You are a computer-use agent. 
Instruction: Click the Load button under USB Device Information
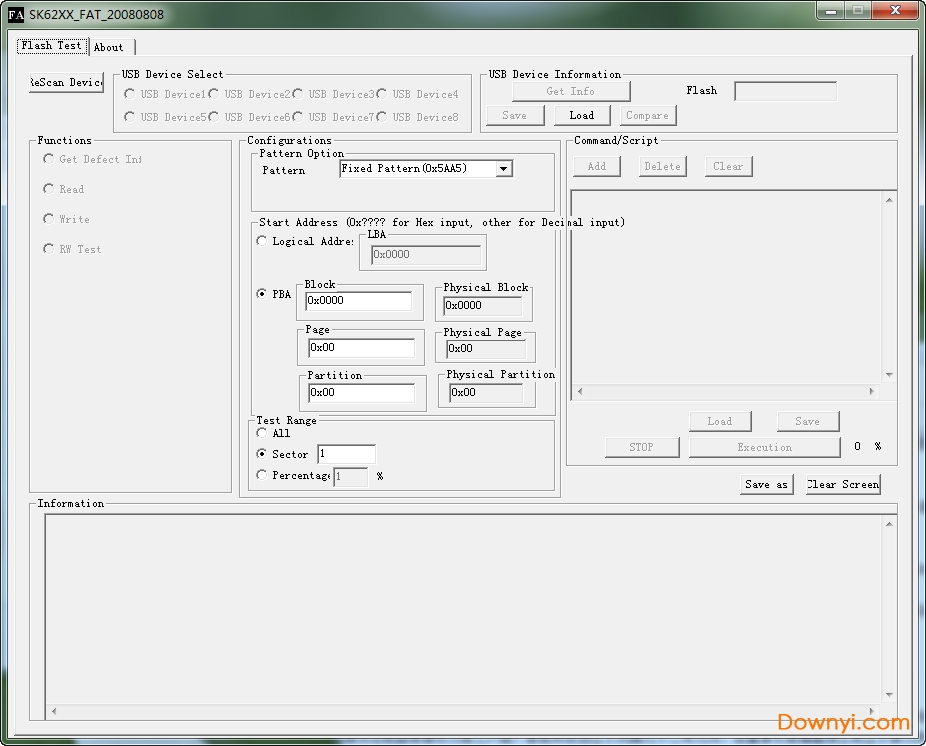[x=581, y=116]
